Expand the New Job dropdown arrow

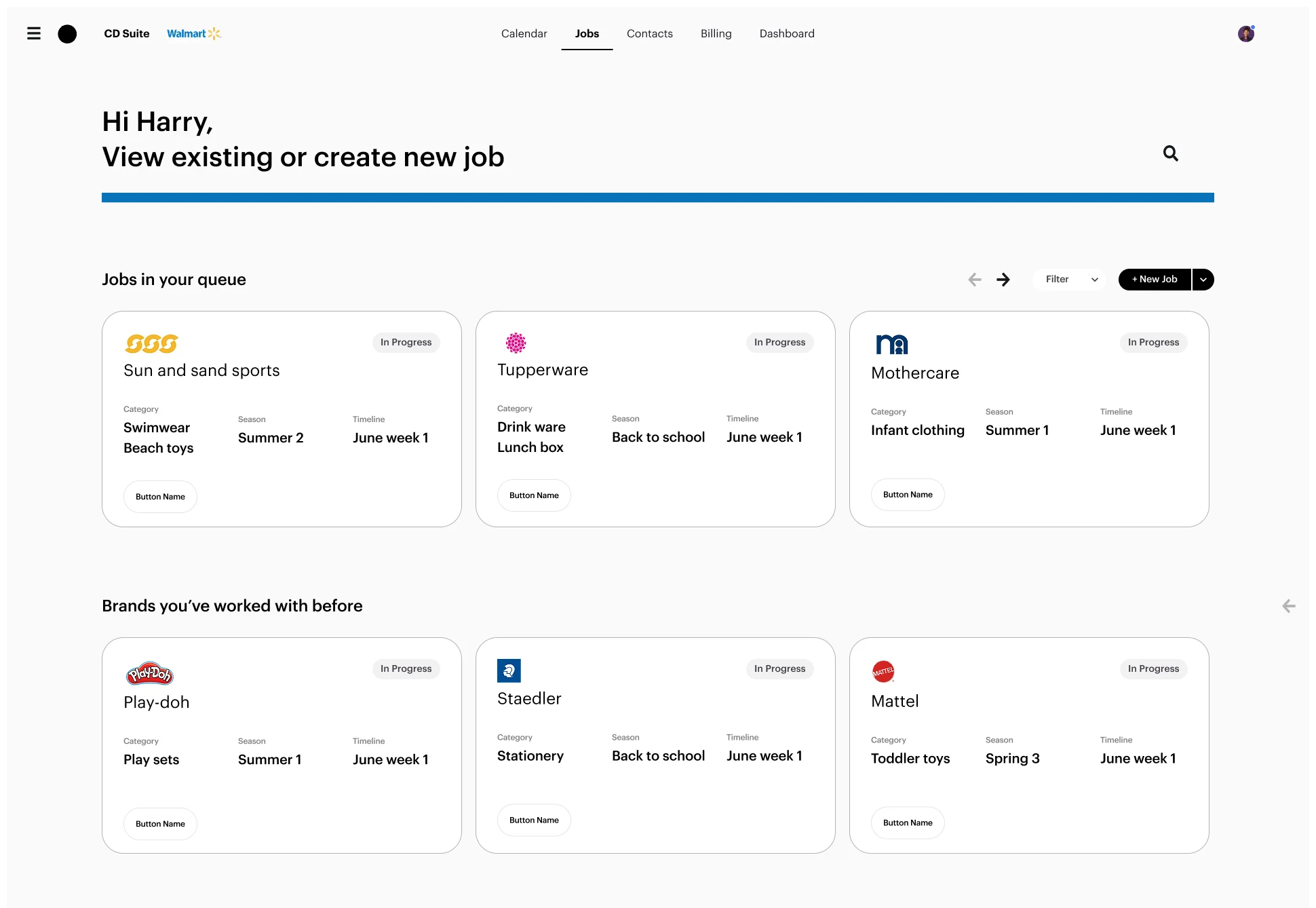pyautogui.click(x=1203, y=280)
